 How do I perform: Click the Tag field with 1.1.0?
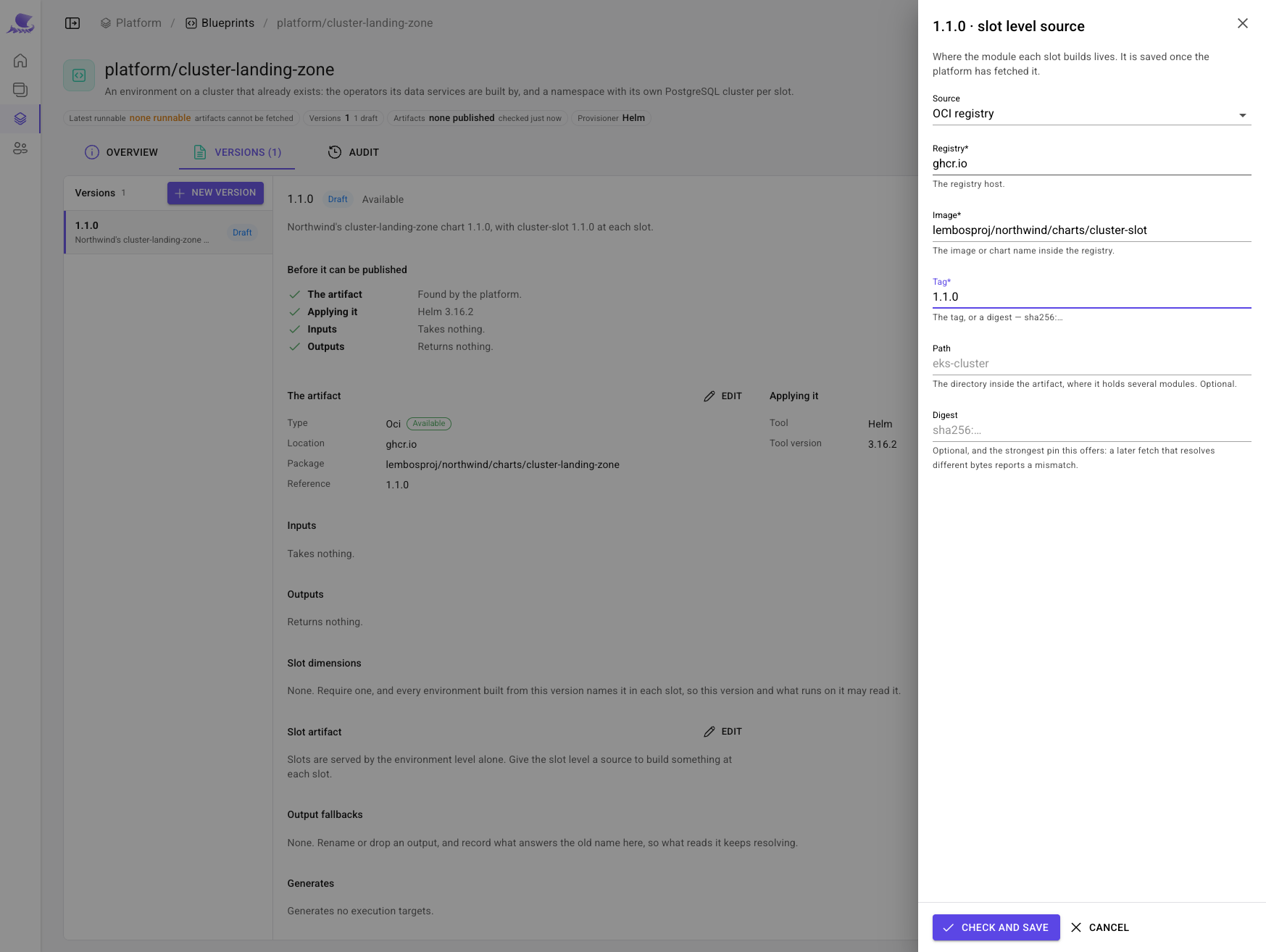(x=1091, y=297)
